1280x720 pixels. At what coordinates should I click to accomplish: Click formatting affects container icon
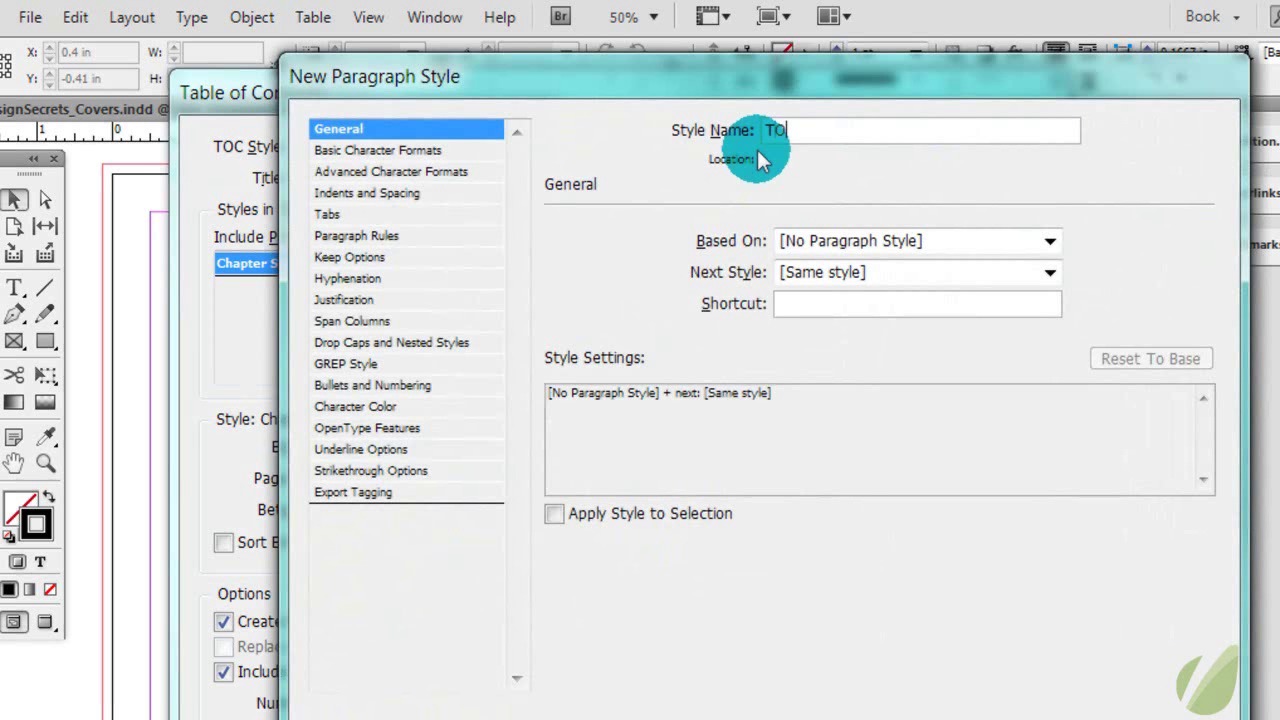(x=18, y=562)
